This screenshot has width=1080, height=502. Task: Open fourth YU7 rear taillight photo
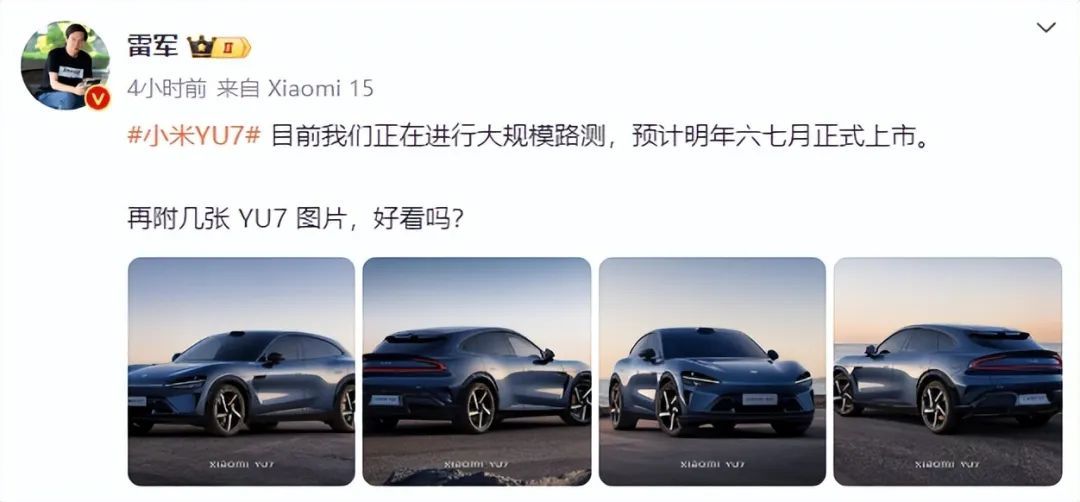pos(948,371)
